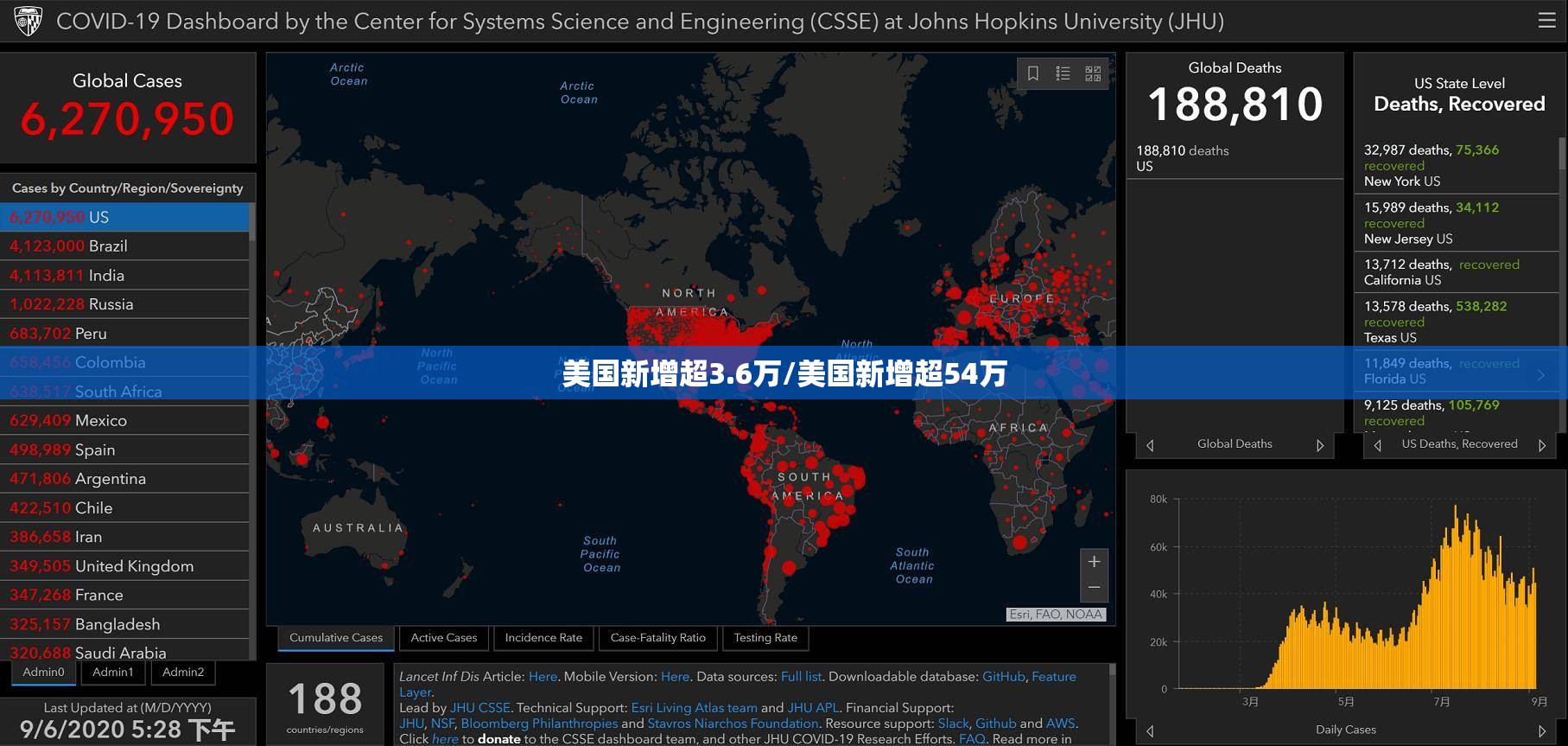Click the 188,810 deaths US entry

[x=1235, y=158]
